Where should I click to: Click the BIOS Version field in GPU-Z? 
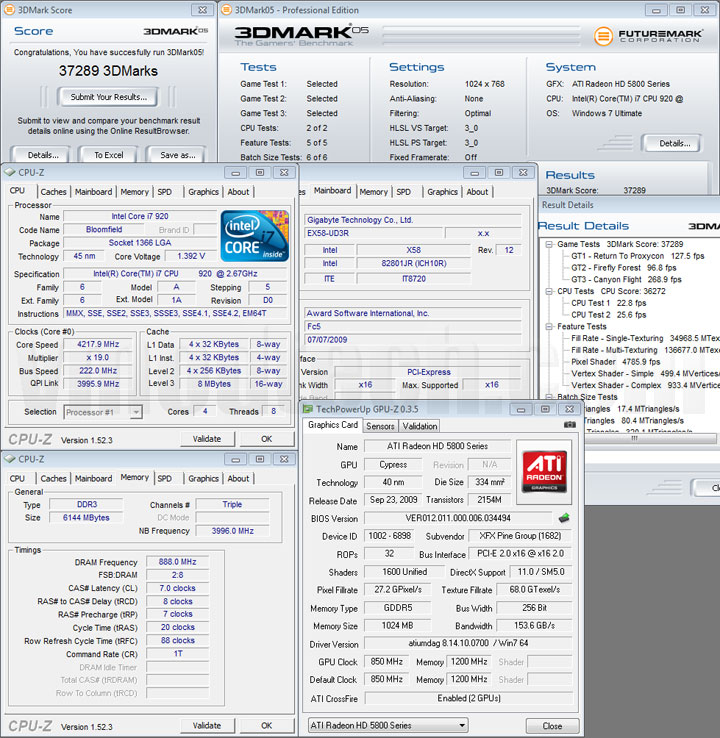(x=458, y=518)
